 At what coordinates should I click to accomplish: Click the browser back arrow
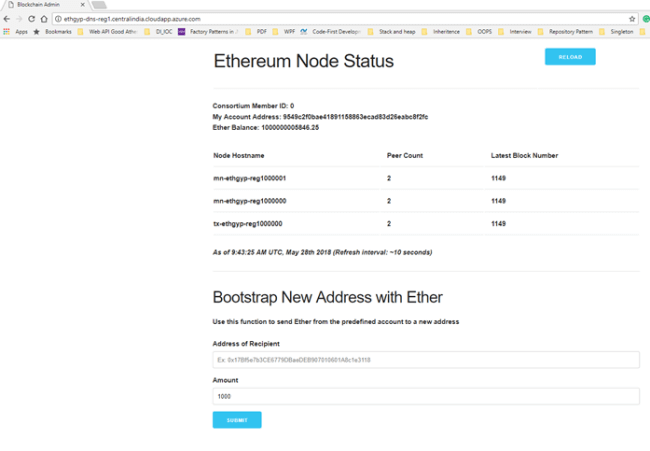(x=7, y=19)
